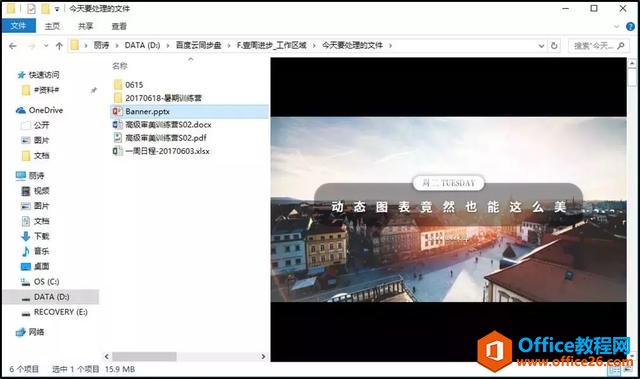Open the help question mark icon
Viewport: 640px width, 379px height.
click(x=630, y=27)
